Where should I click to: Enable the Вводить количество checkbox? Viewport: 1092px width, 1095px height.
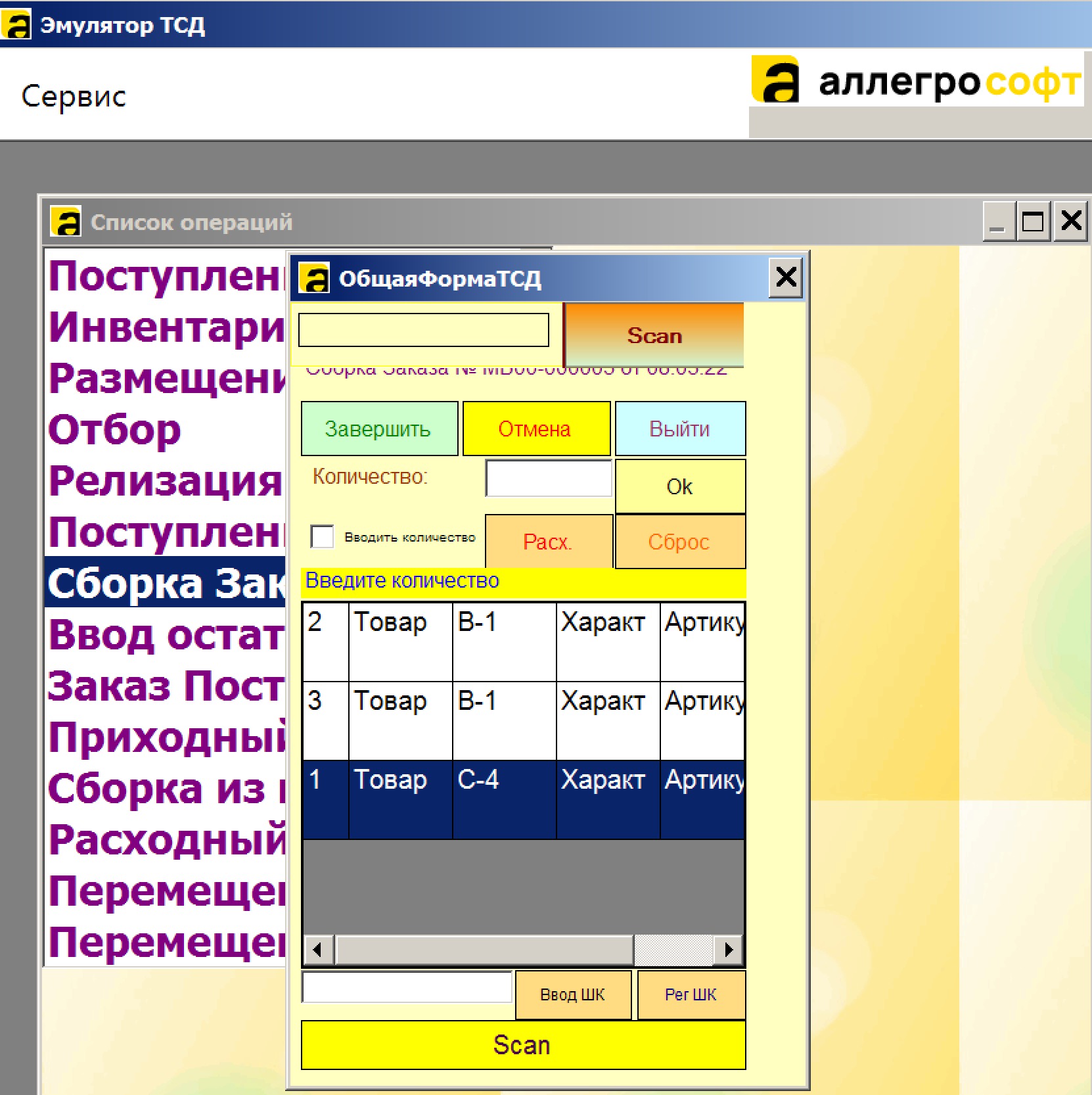point(322,536)
